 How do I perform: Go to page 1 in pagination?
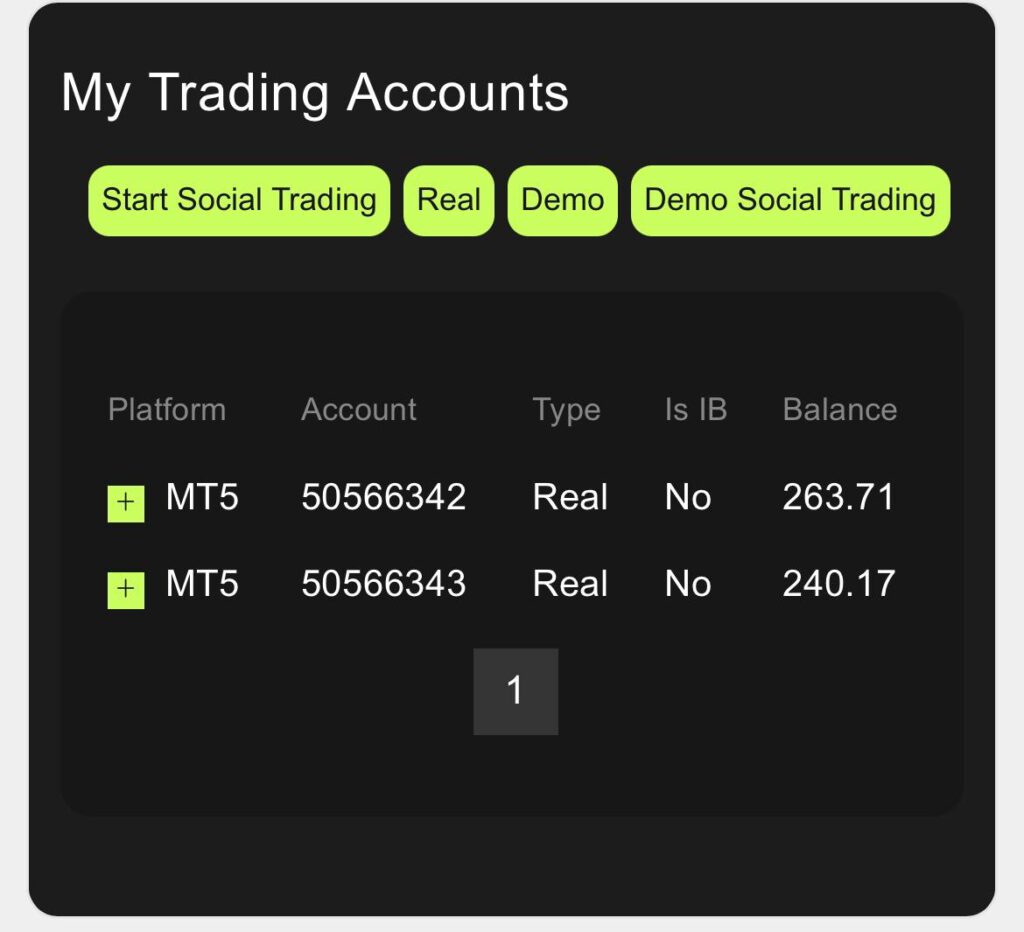(x=515, y=691)
